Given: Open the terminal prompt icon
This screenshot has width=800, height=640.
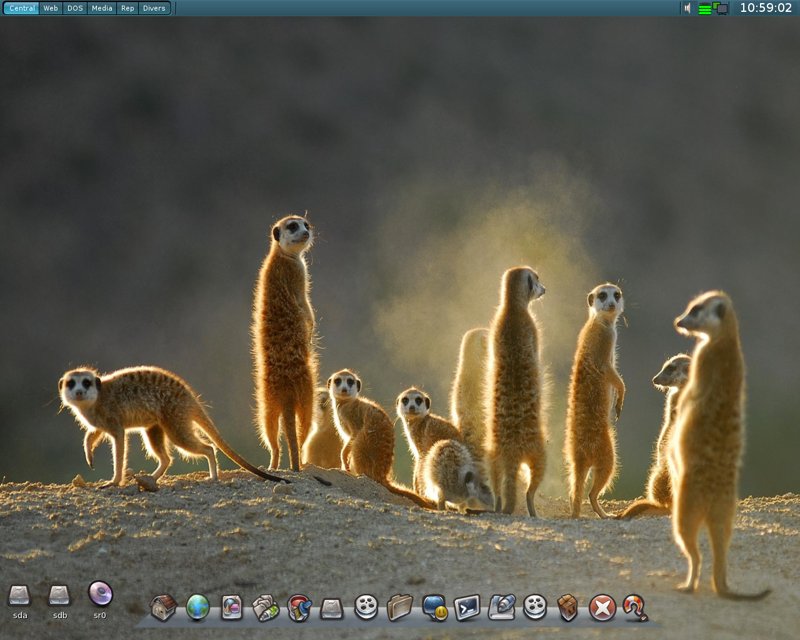Looking at the screenshot, I should pos(467,607).
